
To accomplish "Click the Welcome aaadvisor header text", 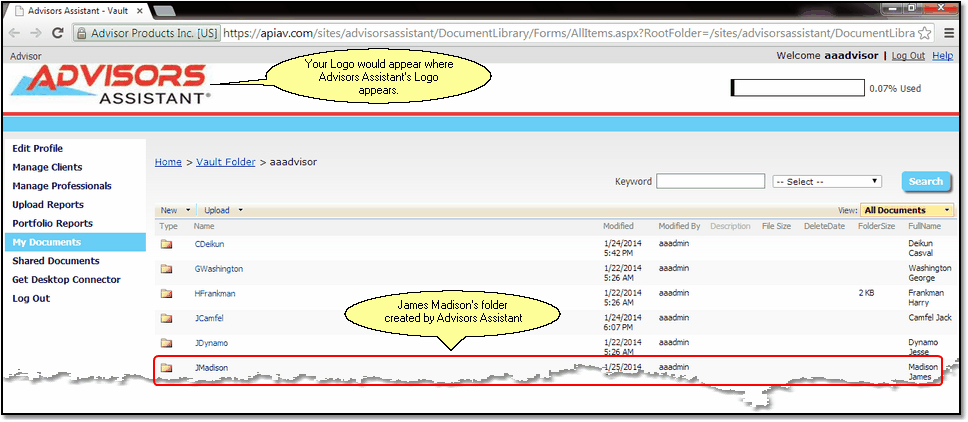I will (x=827, y=56).
